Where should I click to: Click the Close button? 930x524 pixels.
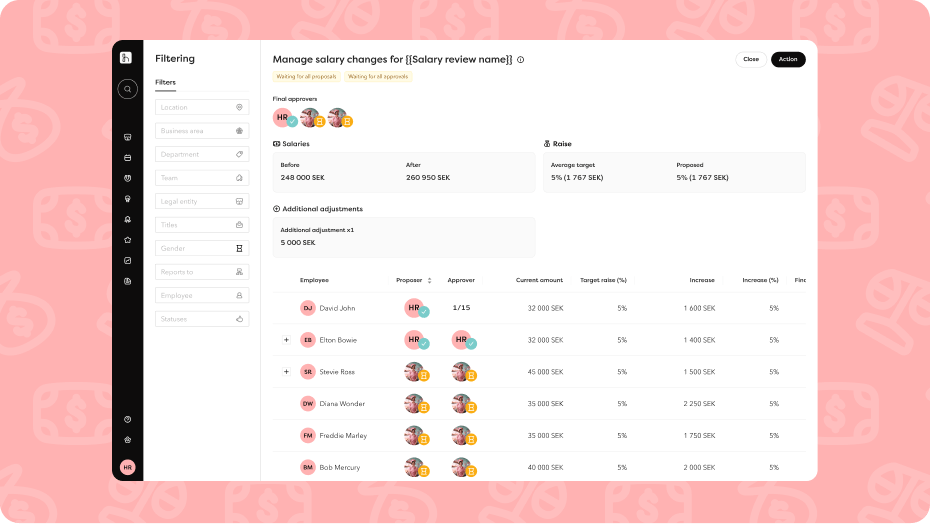coord(751,59)
